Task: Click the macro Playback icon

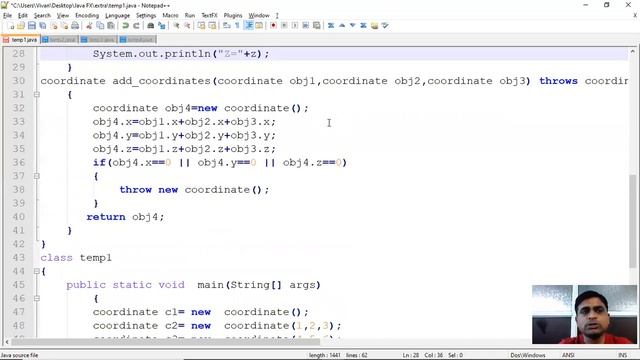Action: click(295, 26)
